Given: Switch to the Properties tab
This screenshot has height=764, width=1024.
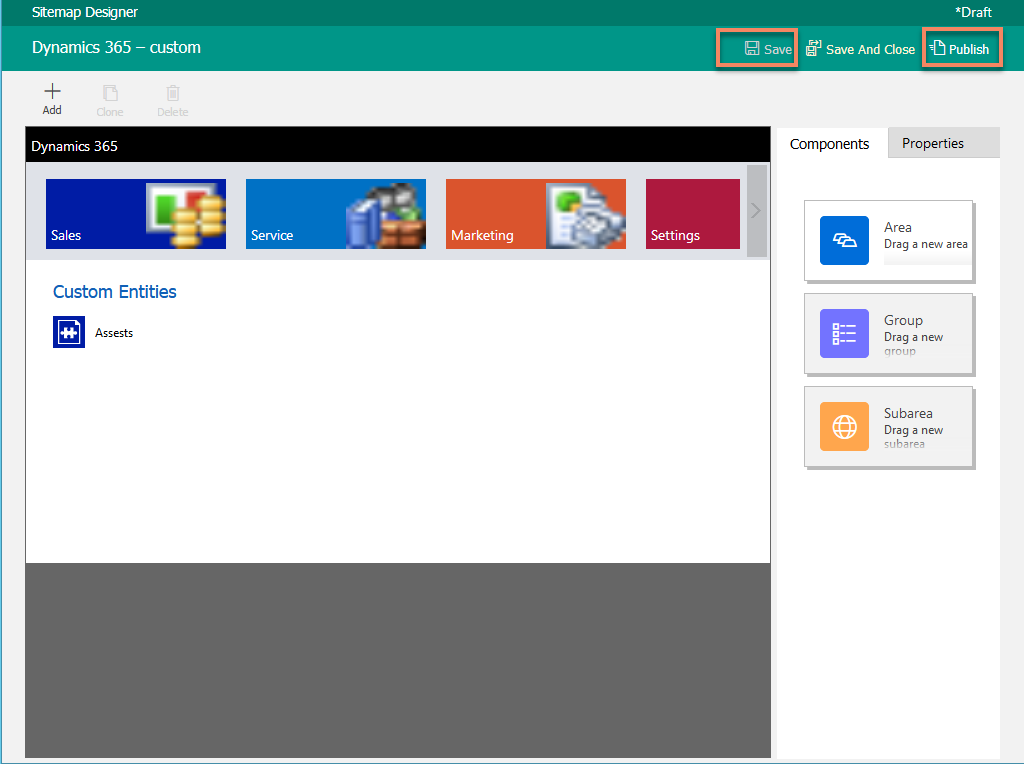Looking at the screenshot, I should click(932, 143).
